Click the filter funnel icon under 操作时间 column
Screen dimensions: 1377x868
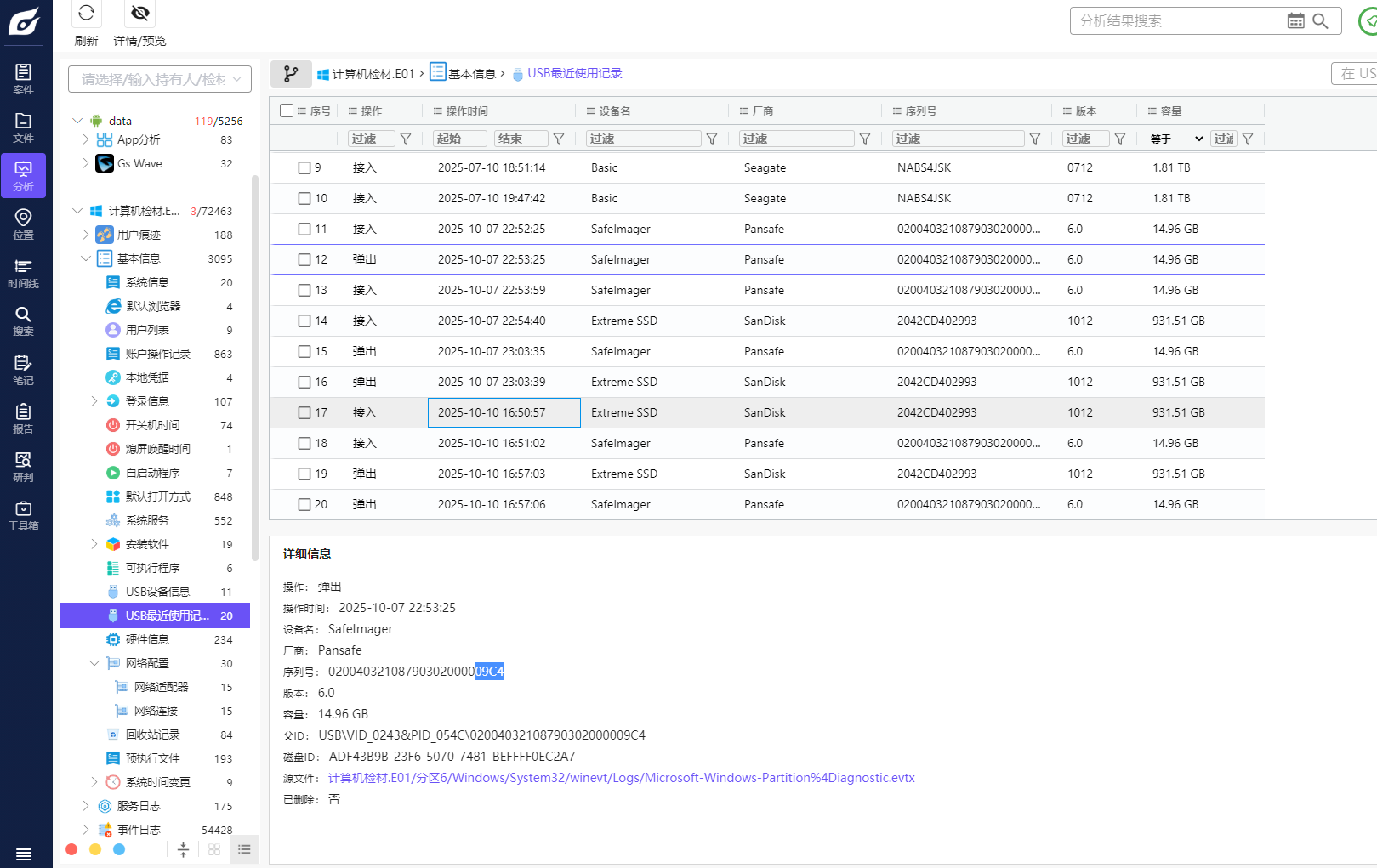559,139
